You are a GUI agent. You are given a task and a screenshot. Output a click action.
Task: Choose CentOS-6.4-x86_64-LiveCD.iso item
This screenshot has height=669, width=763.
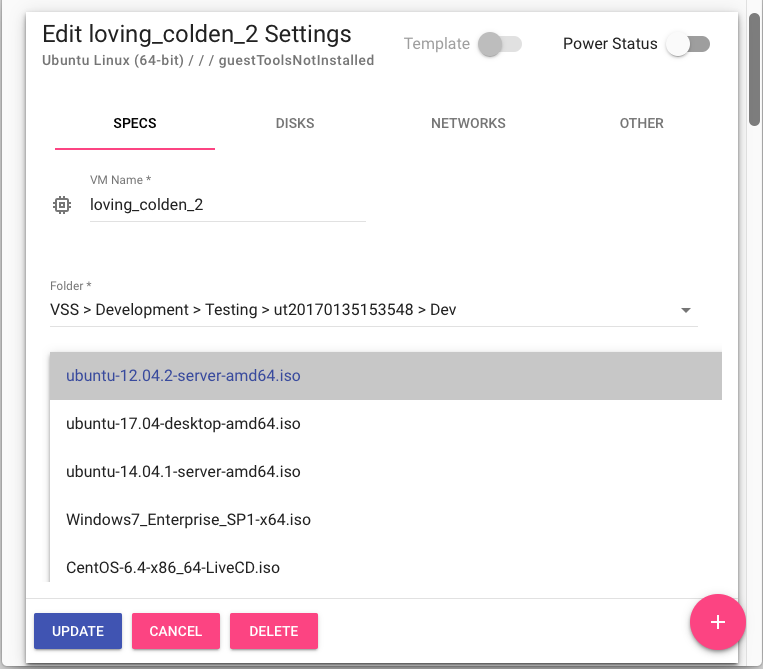tap(385, 565)
